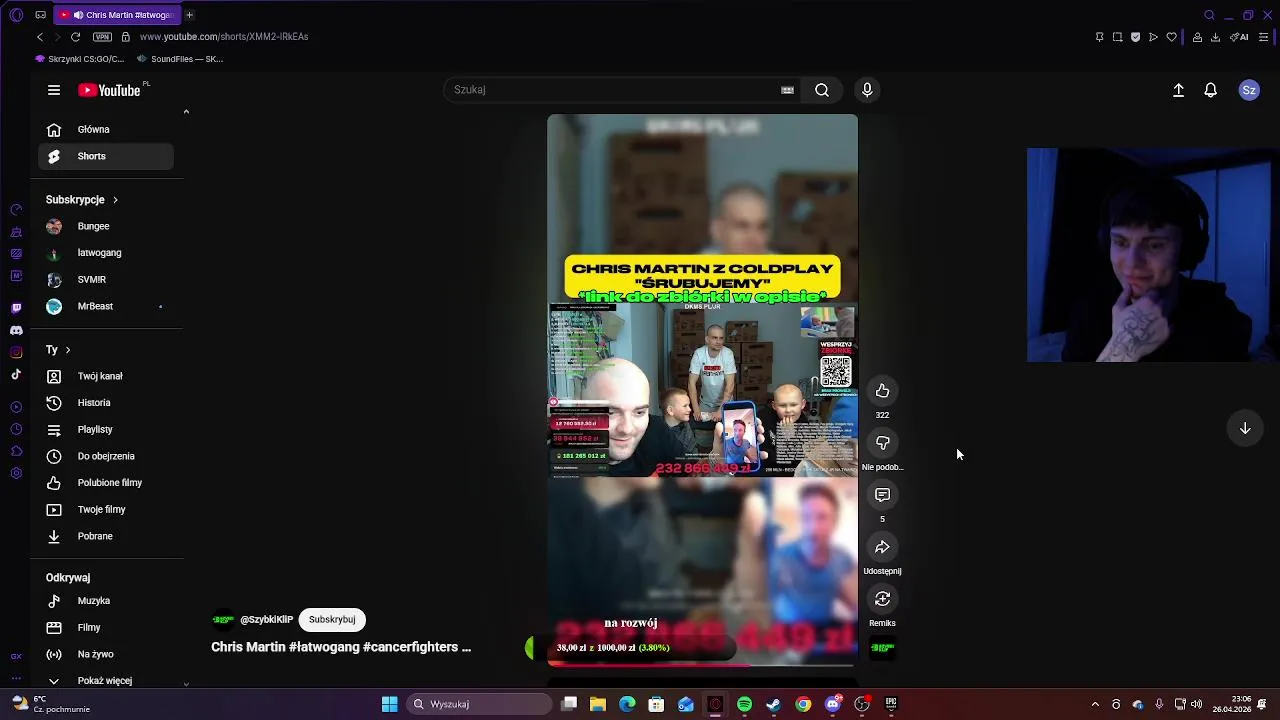
Task: Open the @SzybkiKliP channel
Action: pos(266,620)
